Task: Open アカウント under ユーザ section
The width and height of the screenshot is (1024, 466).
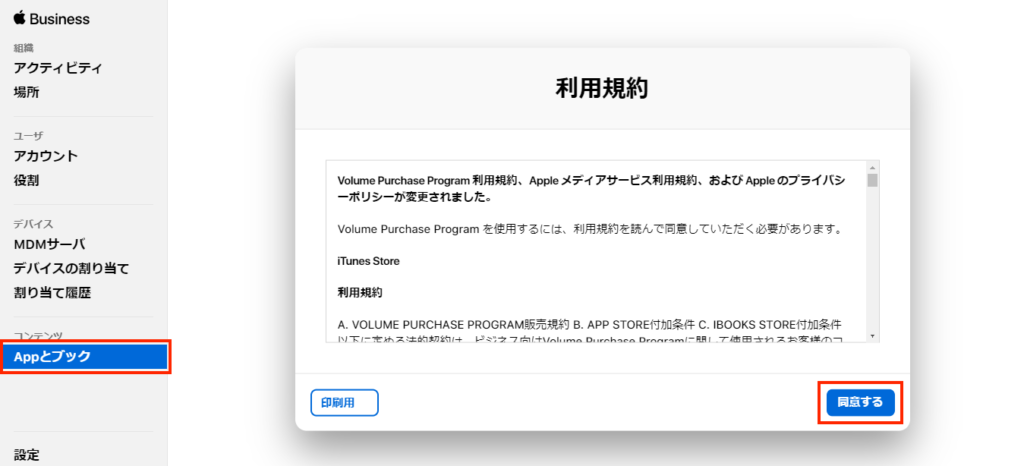Action: click(x=45, y=156)
